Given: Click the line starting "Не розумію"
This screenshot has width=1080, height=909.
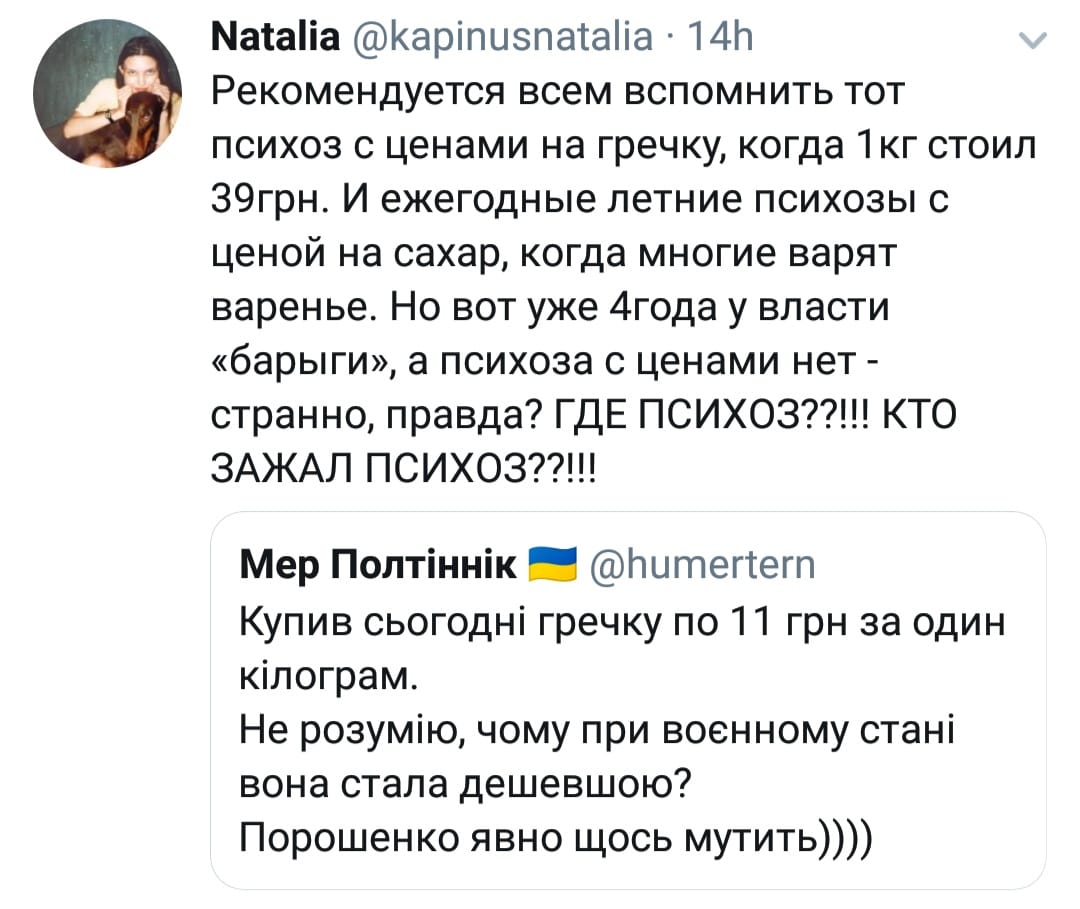Looking at the screenshot, I should pyautogui.click(x=598, y=728).
